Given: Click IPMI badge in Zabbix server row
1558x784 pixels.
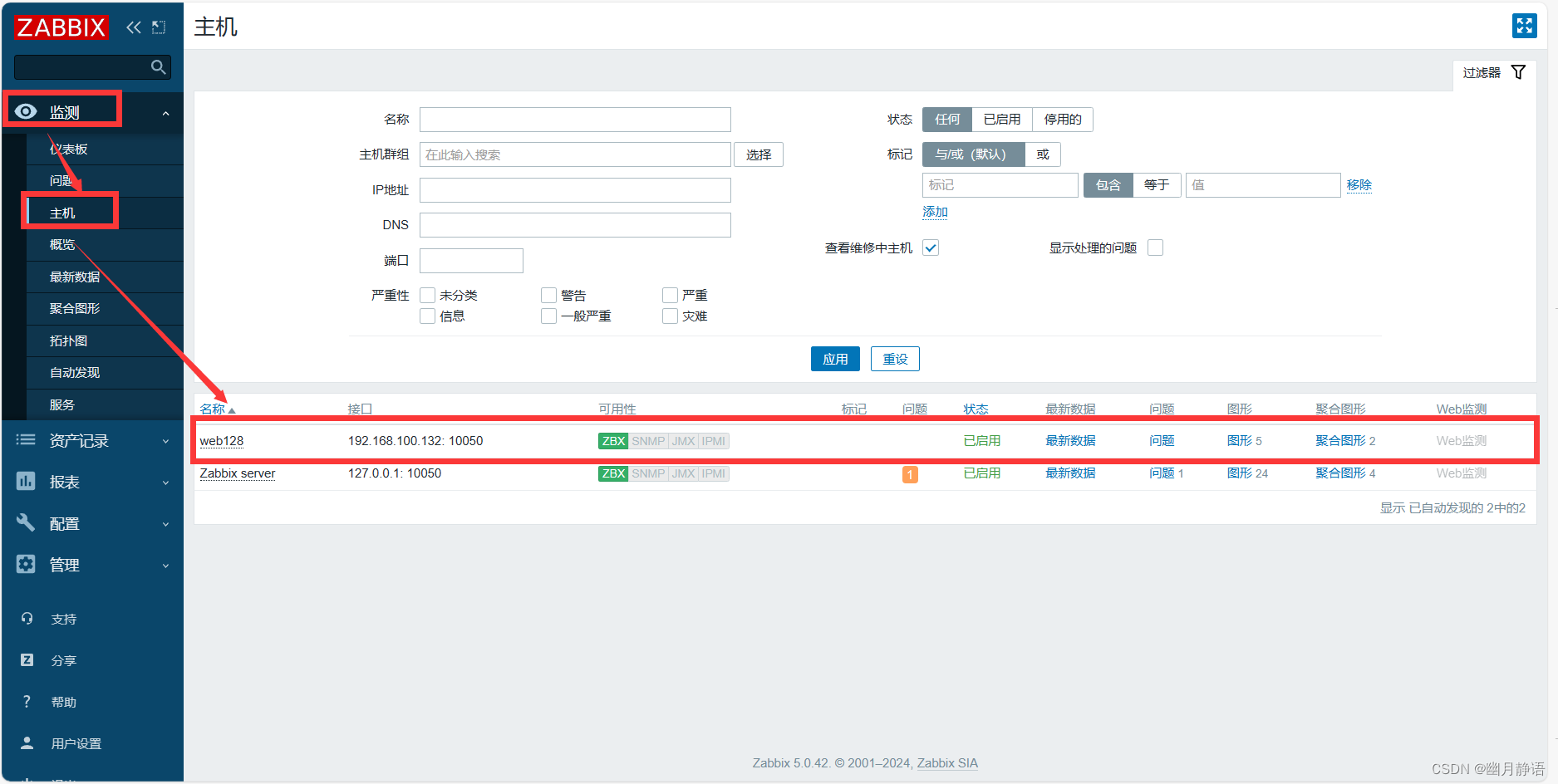Looking at the screenshot, I should point(714,473).
